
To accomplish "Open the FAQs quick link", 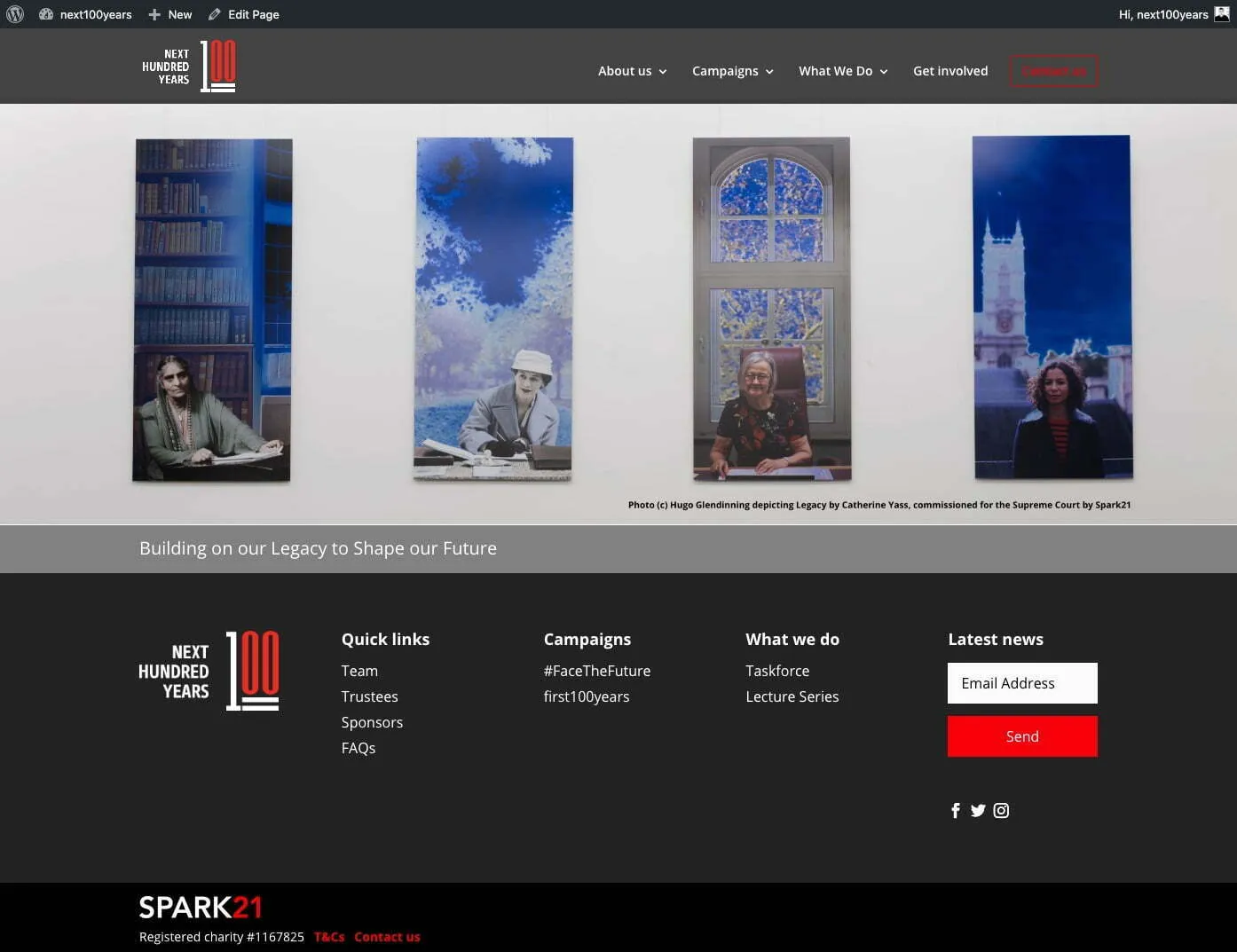I will [358, 748].
